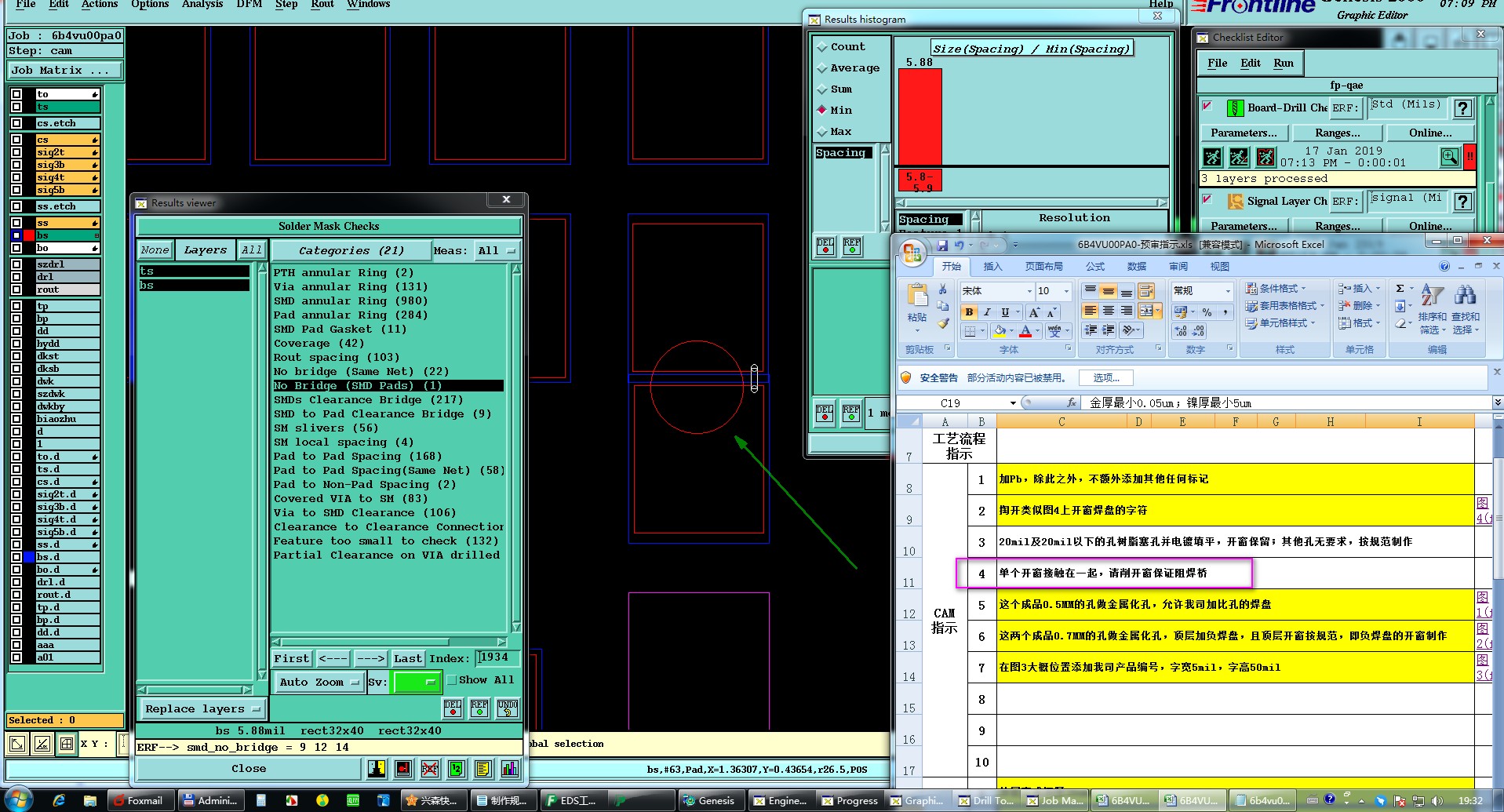The width and height of the screenshot is (1504, 812).
Task: Click Save icon in Excel quick access toolbar
Action: pos(942,246)
